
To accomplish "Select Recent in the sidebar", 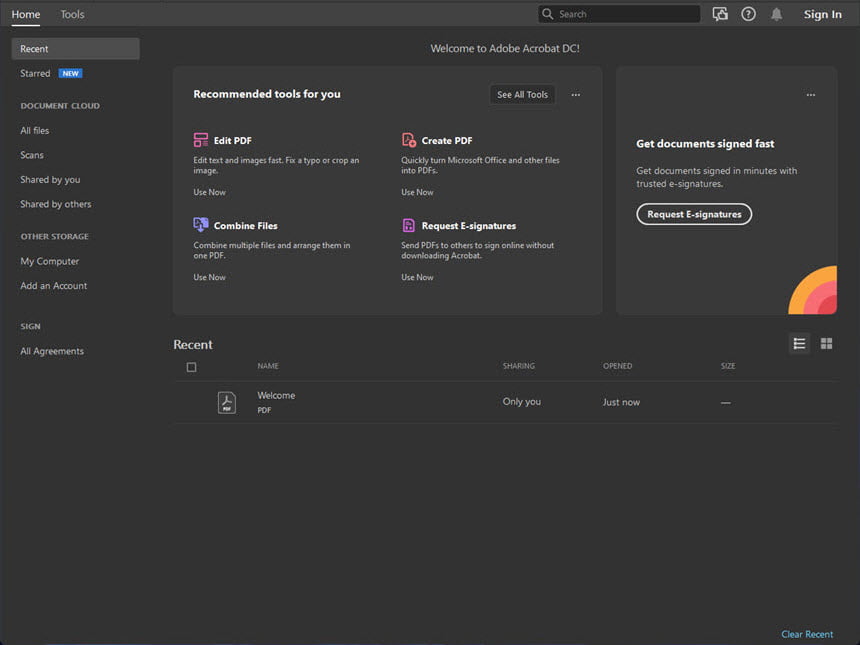I will pos(76,49).
